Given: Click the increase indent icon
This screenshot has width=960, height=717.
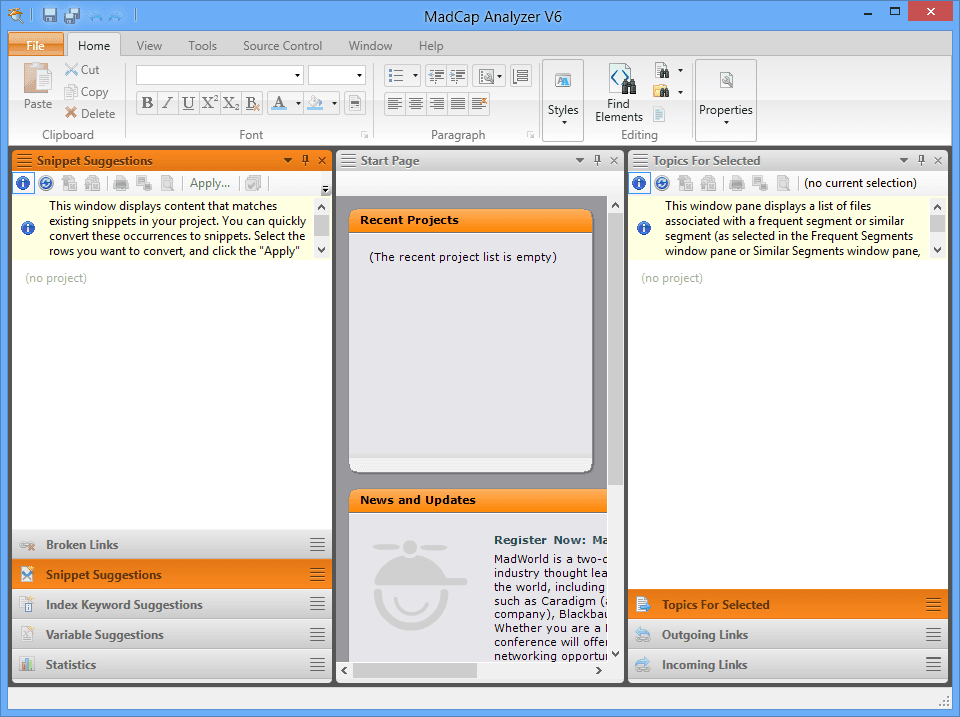Looking at the screenshot, I should (x=457, y=76).
